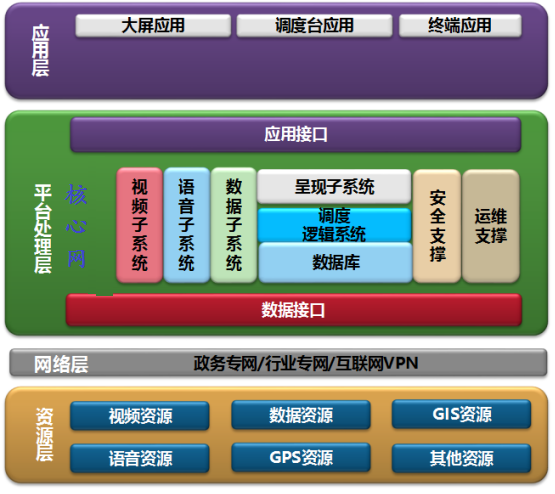Select the 语音资源 button
Viewport: 555px width, 494px height.
(140, 458)
